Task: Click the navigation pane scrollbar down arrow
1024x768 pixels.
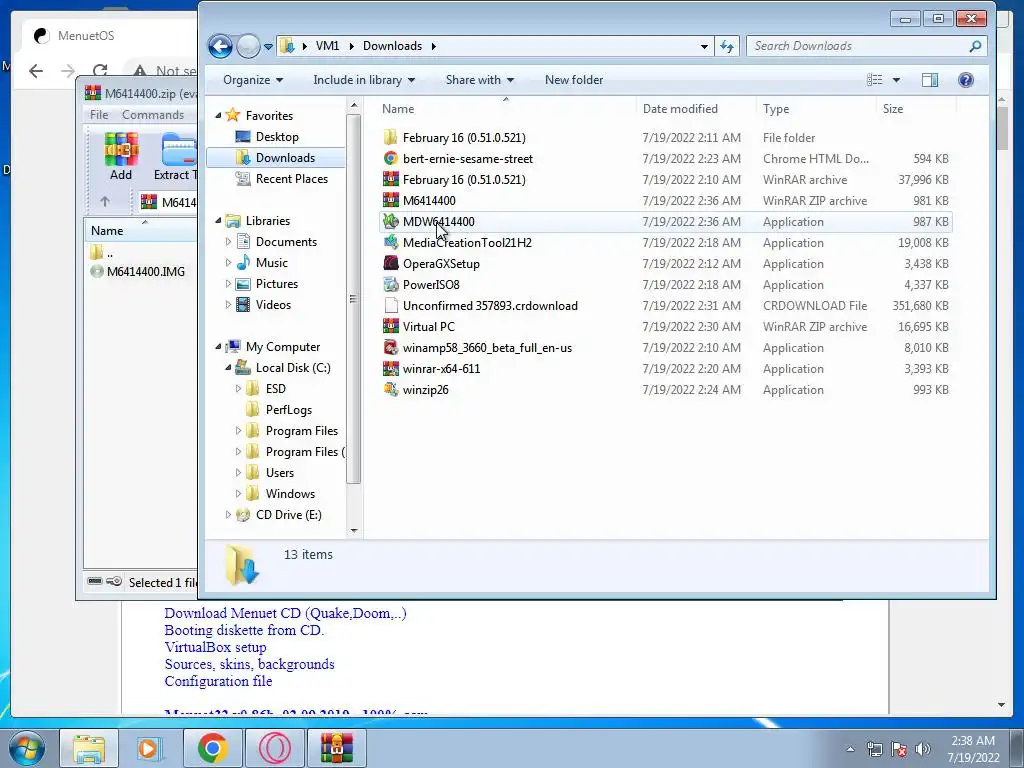Action: [x=354, y=530]
